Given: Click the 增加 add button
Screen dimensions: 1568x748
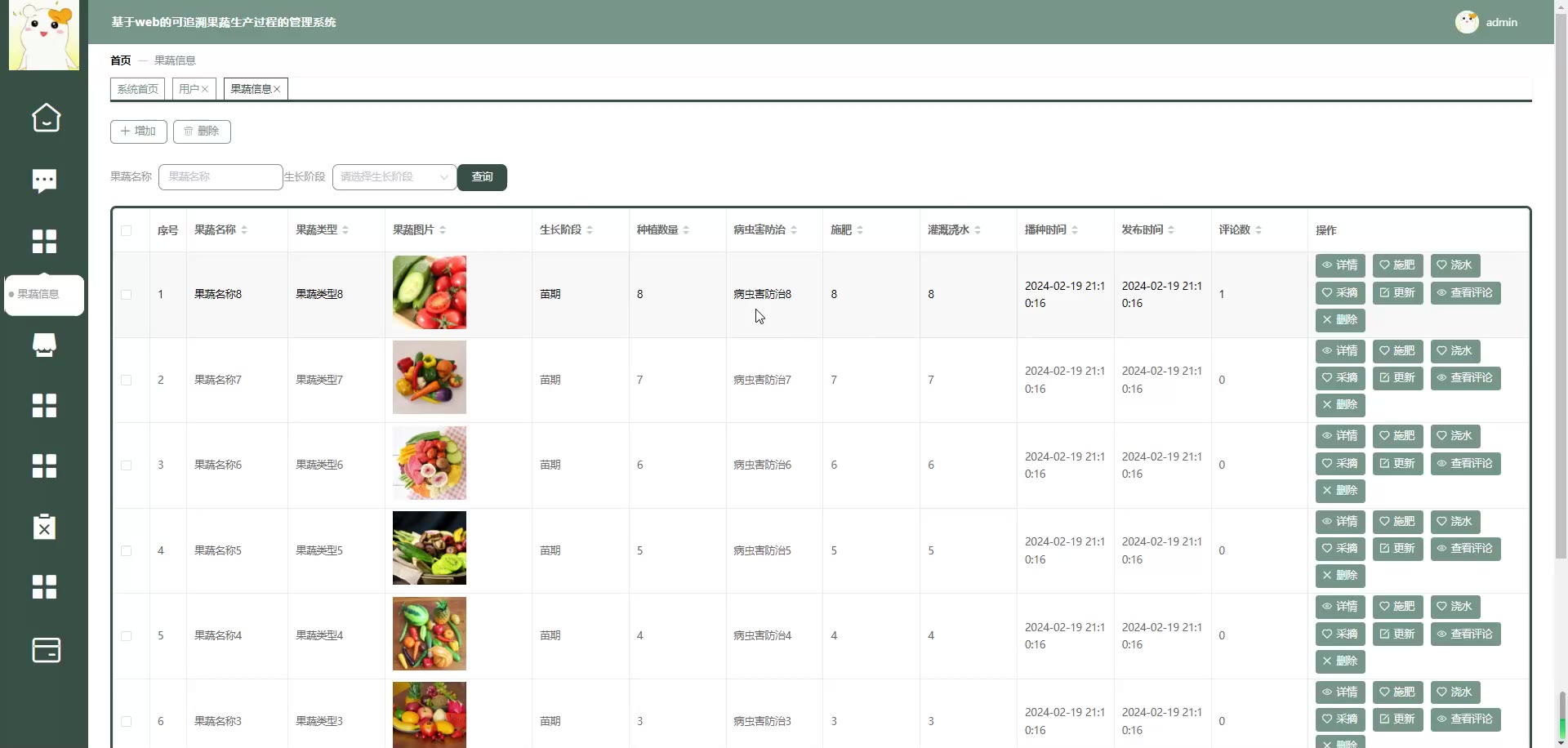Looking at the screenshot, I should pyautogui.click(x=138, y=131).
